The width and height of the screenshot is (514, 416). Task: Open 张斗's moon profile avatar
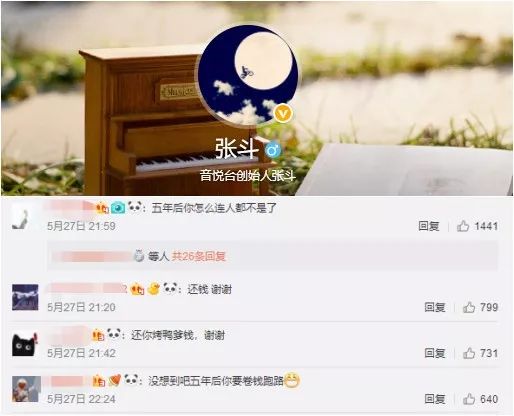click(248, 74)
